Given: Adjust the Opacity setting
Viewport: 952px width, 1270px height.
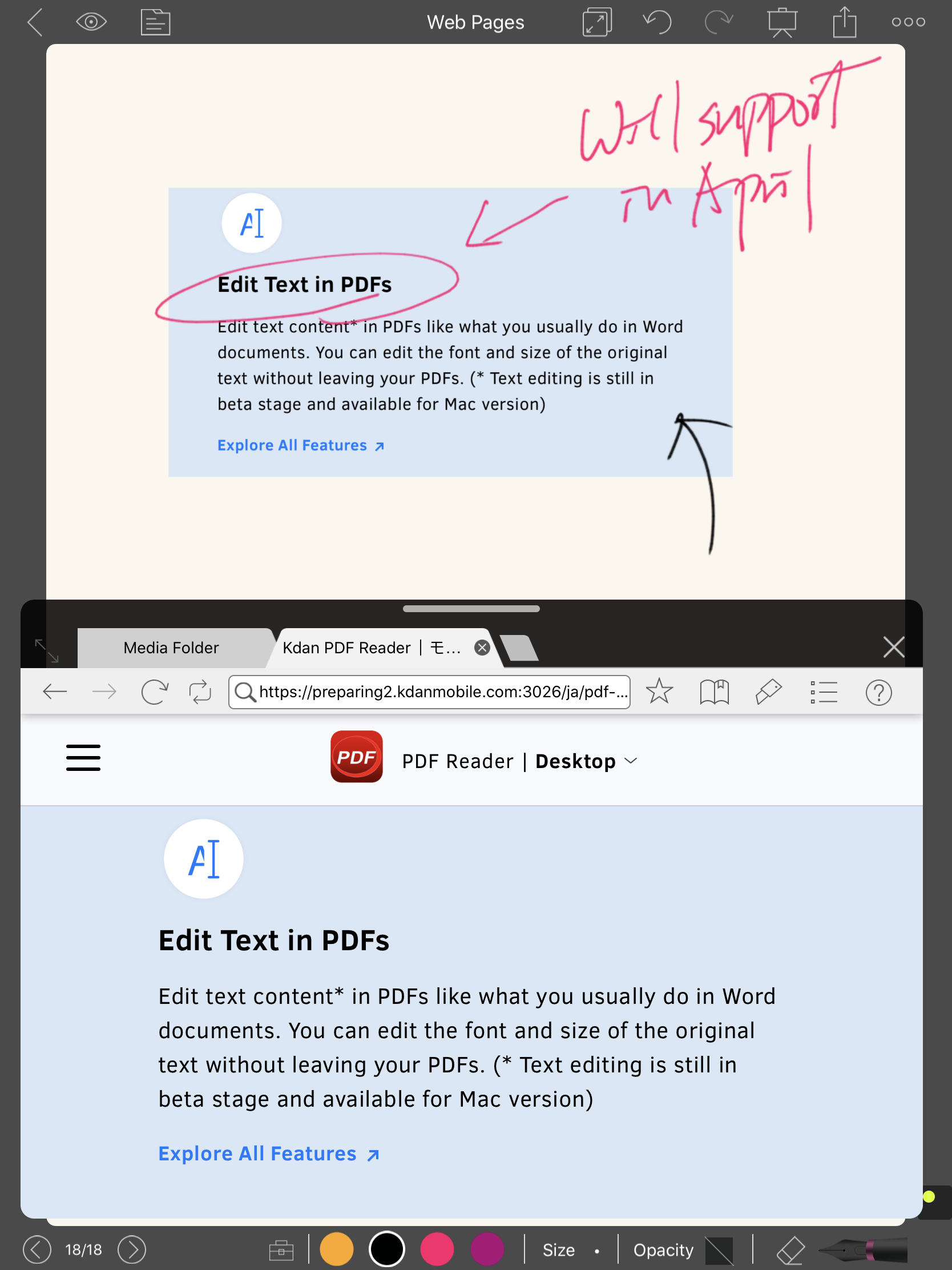Looking at the screenshot, I should point(683,1250).
